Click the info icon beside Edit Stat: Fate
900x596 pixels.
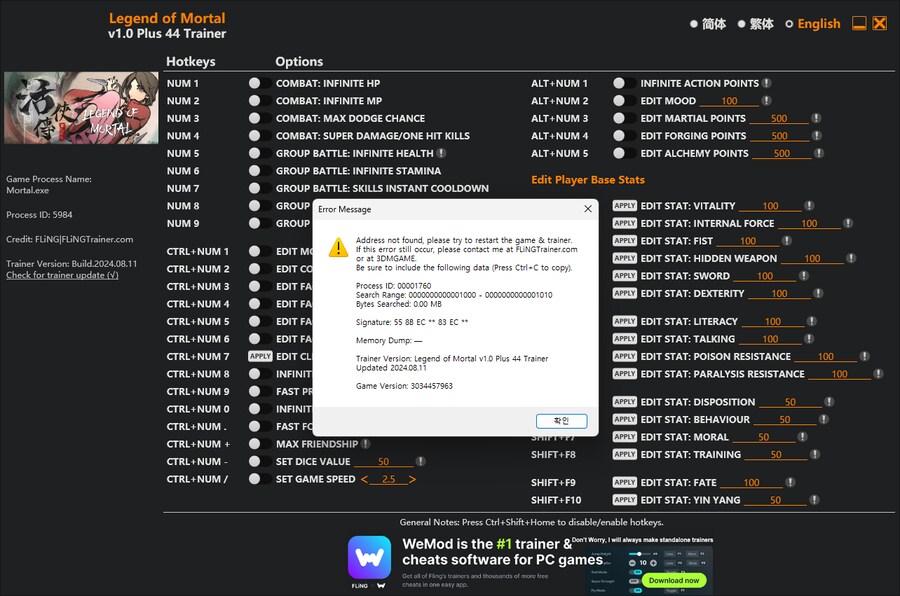click(x=790, y=482)
